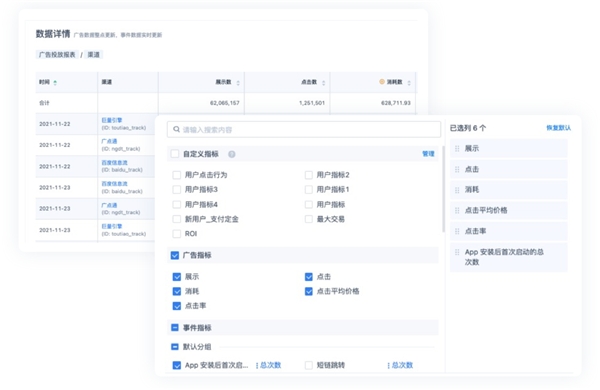
Task: Focus the 请输入搜索内容 search field
Action: pos(304,129)
